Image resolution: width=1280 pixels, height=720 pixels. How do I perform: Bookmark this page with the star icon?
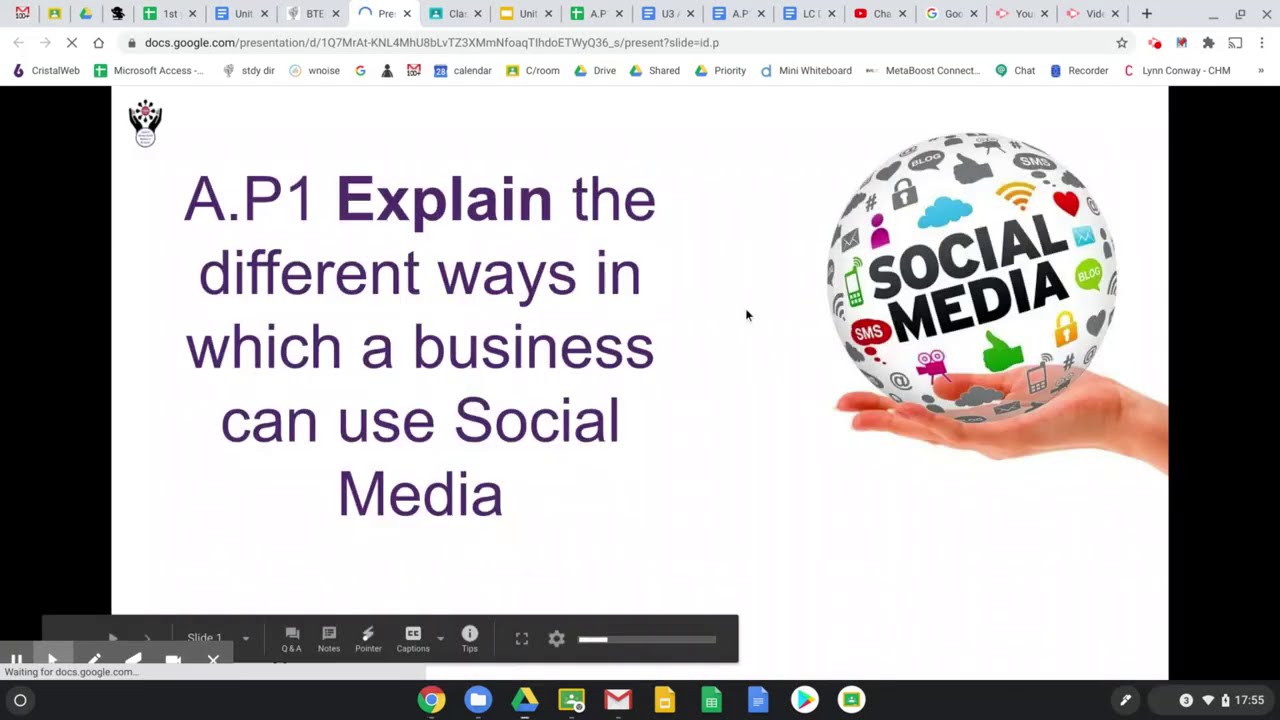click(x=1122, y=43)
